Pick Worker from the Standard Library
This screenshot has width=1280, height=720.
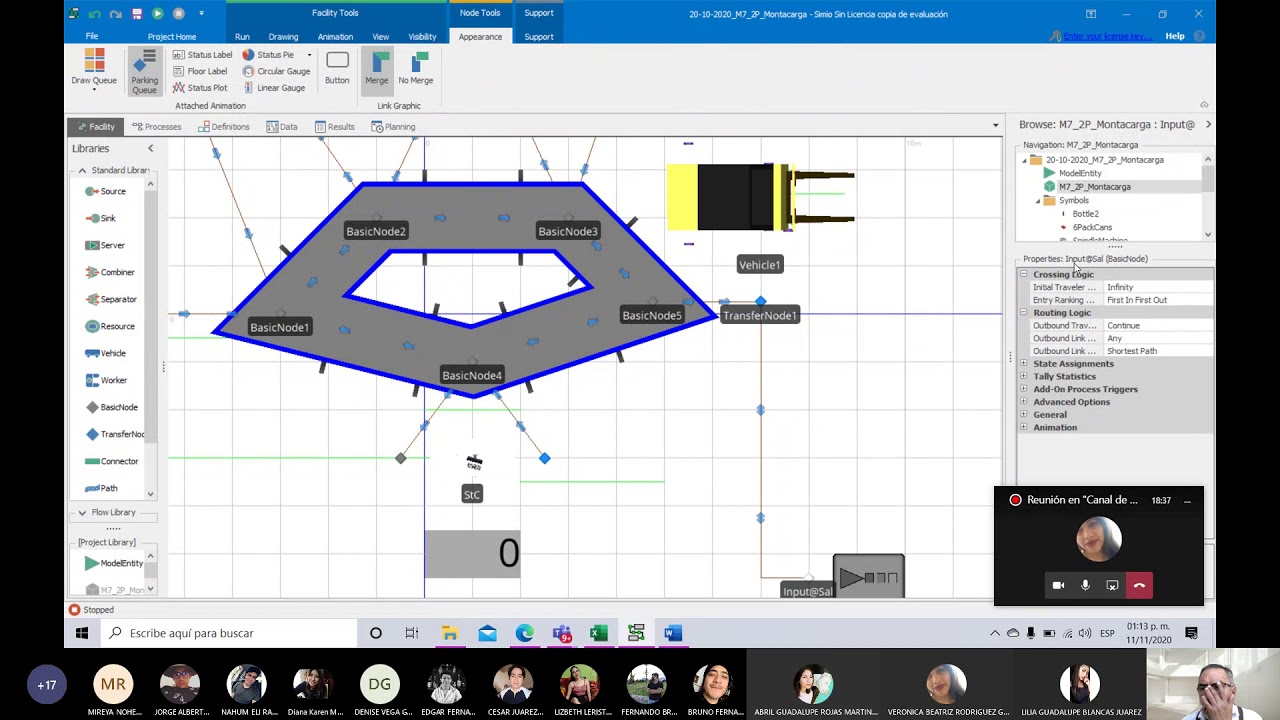(105, 380)
